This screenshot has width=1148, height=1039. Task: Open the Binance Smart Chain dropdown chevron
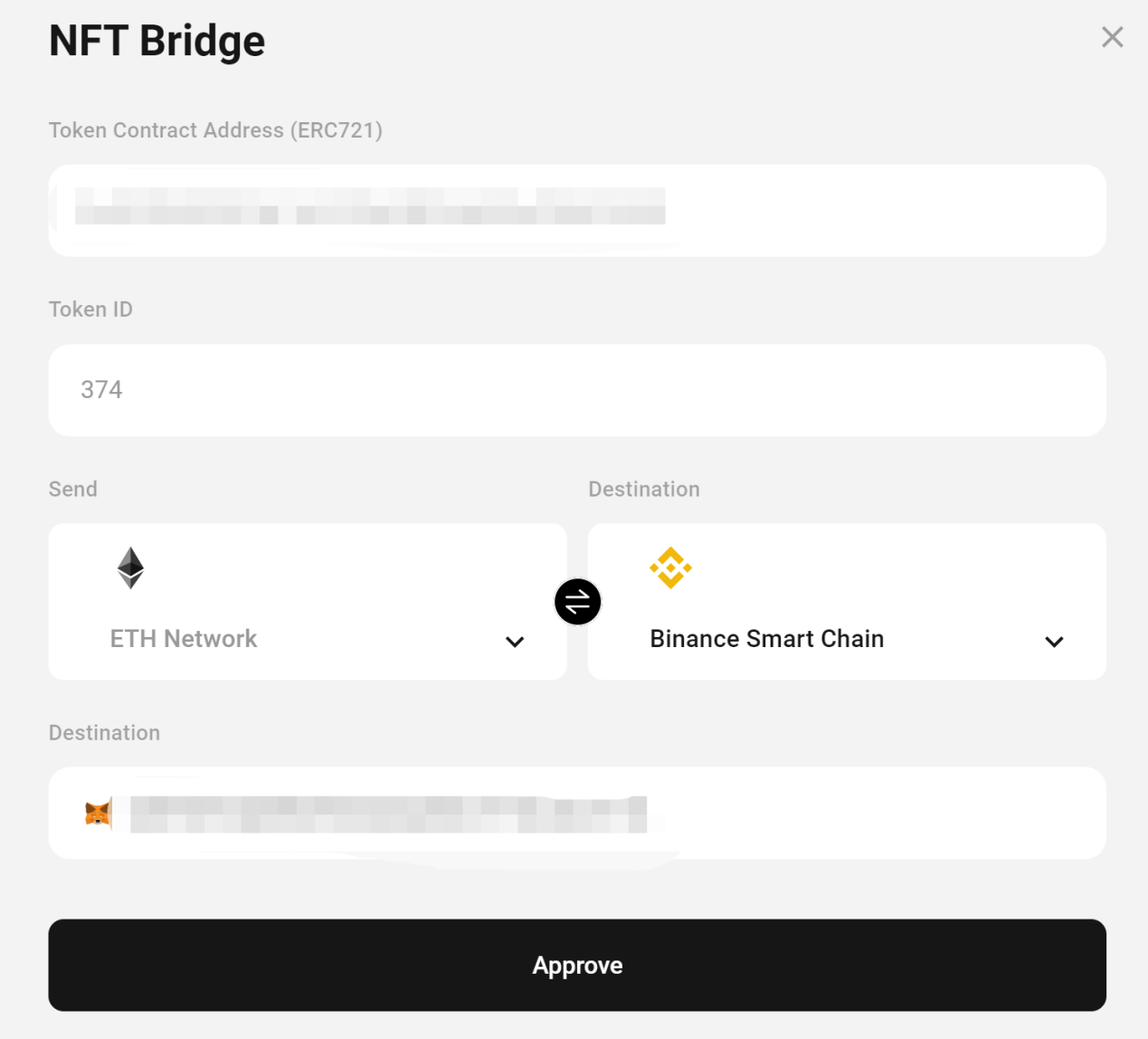[1054, 642]
